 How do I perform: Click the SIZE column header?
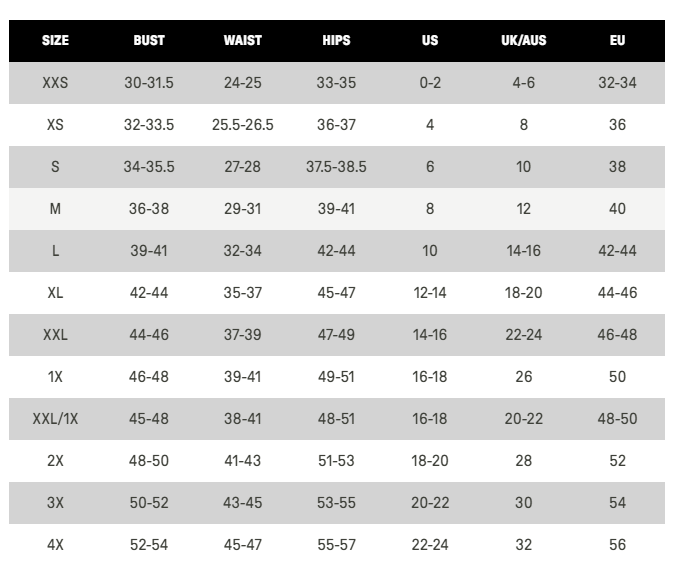coord(55,41)
